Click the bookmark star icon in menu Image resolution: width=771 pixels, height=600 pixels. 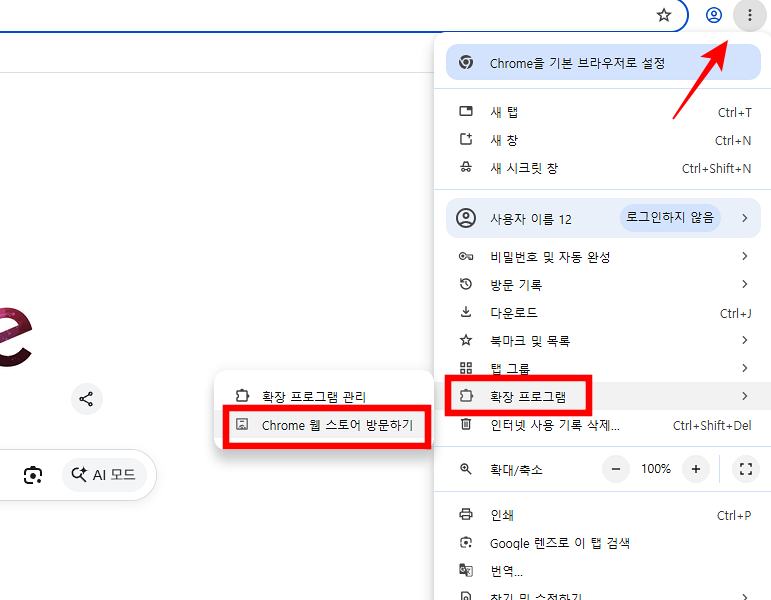466,340
